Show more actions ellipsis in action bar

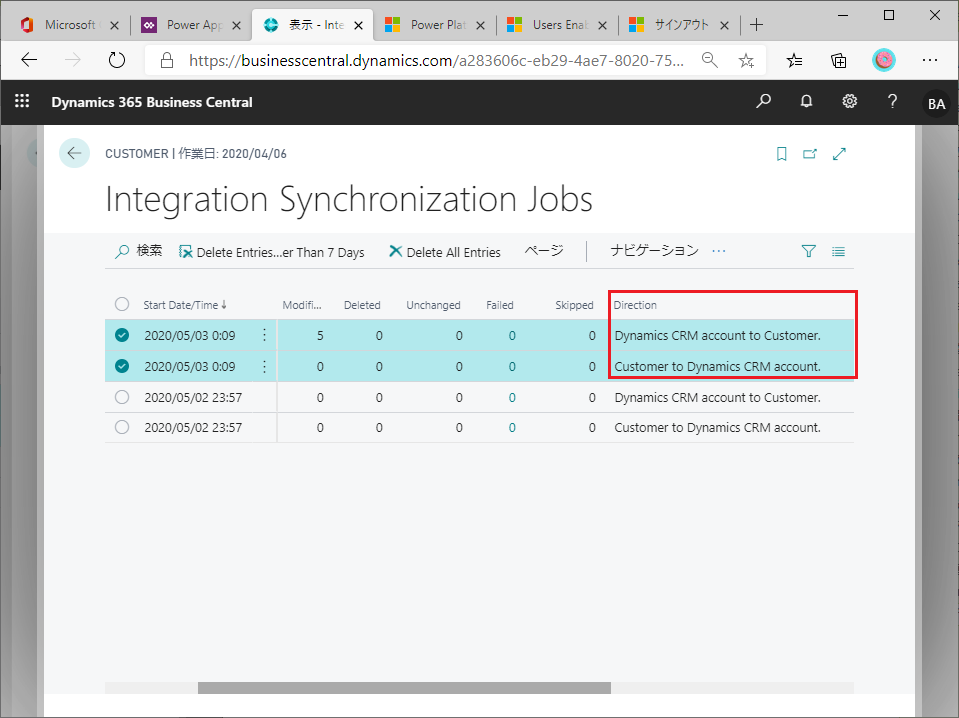(x=719, y=251)
